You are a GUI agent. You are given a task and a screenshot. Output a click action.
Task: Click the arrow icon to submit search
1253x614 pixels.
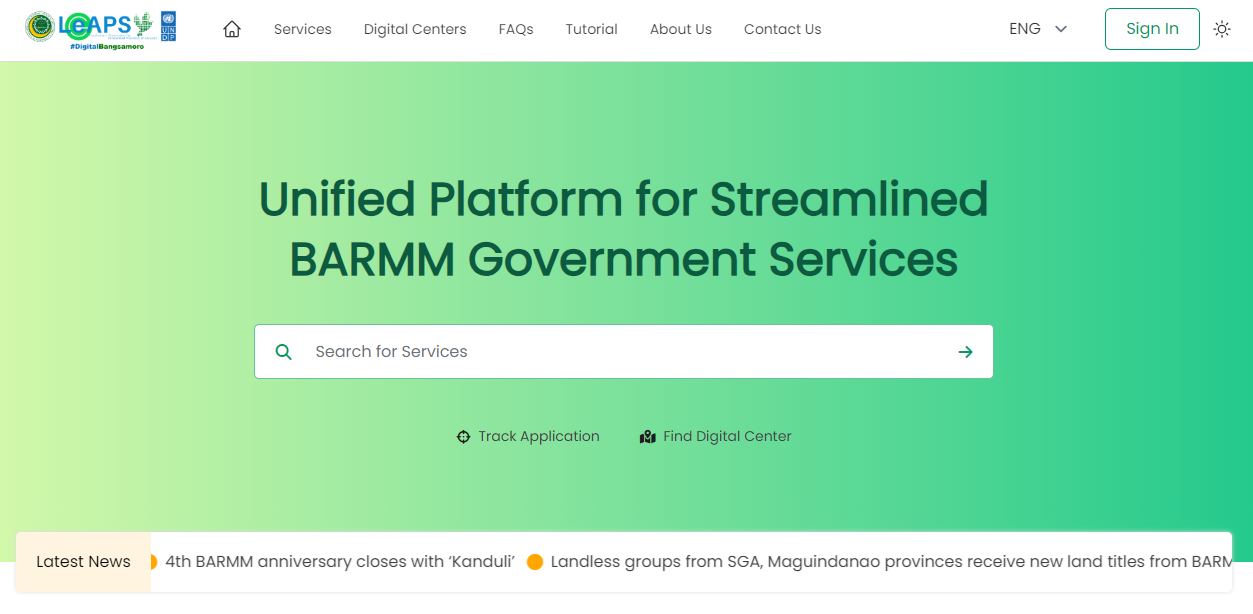(x=964, y=351)
